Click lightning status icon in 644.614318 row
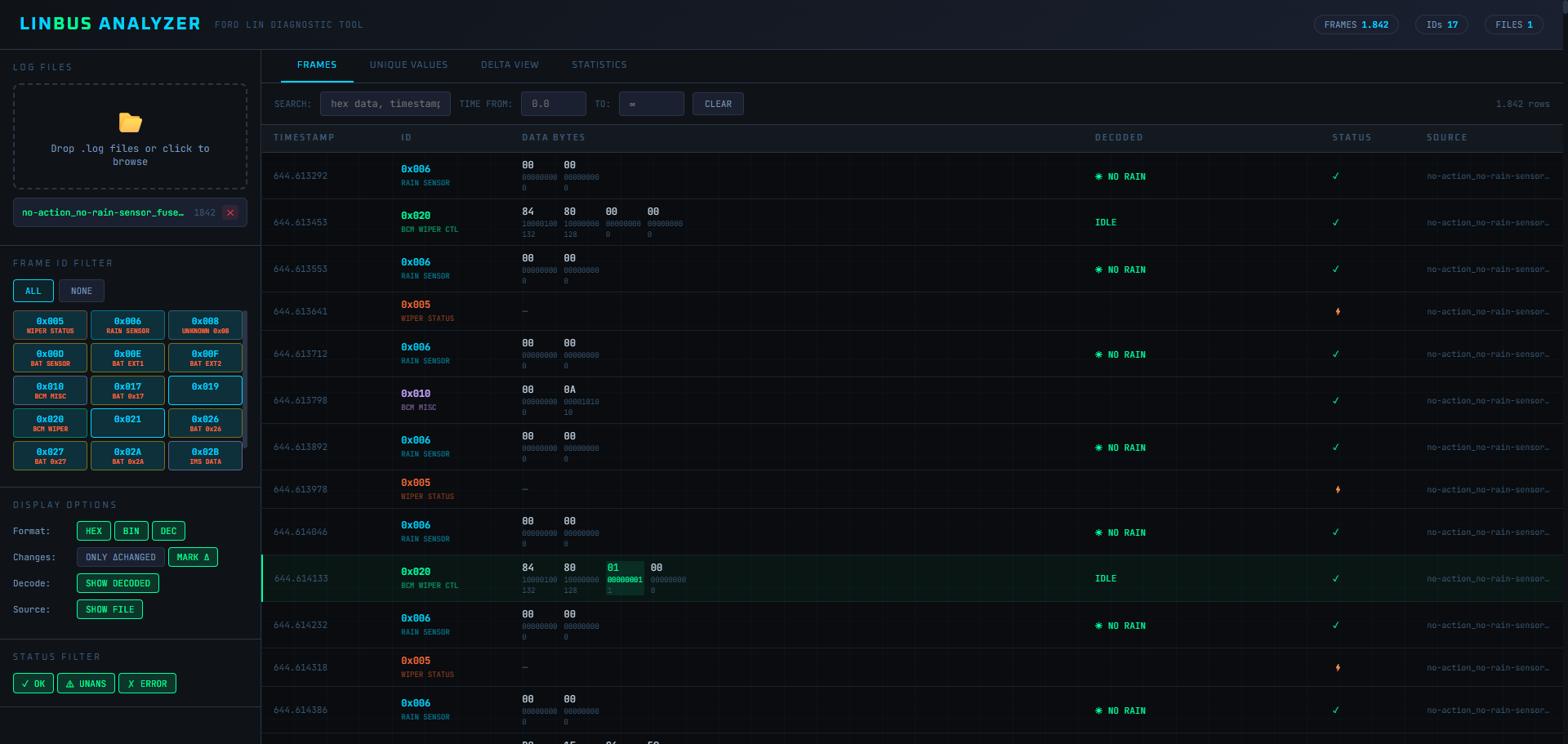The width and height of the screenshot is (1568, 744). click(1337, 667)
